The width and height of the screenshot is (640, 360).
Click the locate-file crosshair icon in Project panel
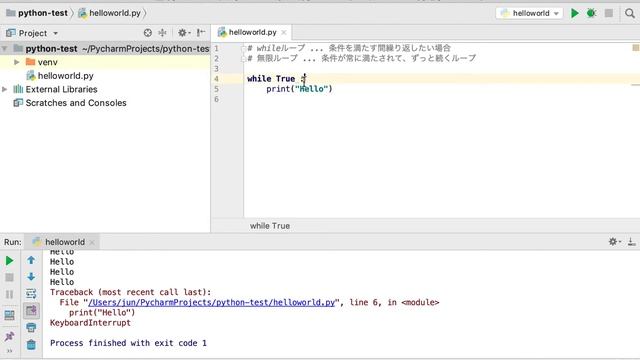(148, 33)
